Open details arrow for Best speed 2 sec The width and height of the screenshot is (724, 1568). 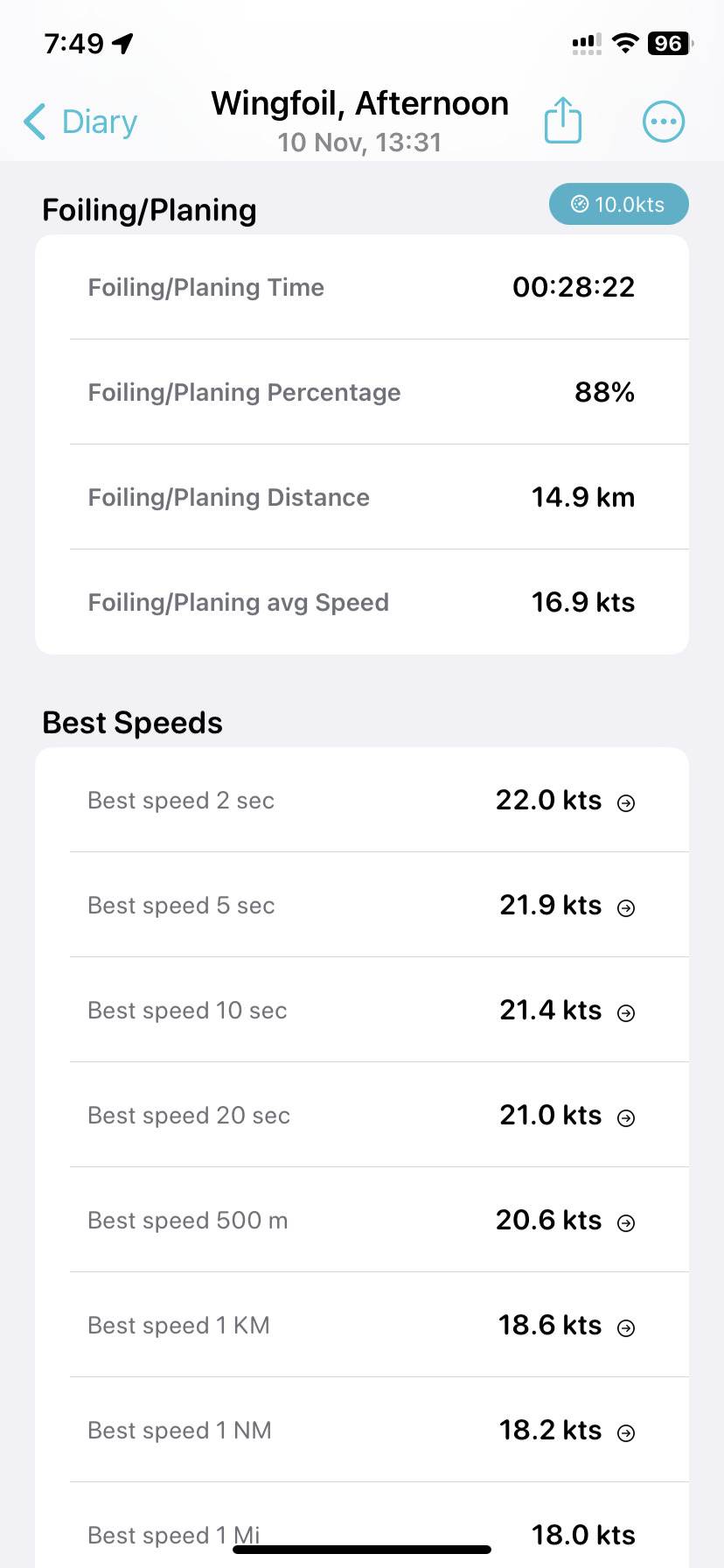(626, 802)
